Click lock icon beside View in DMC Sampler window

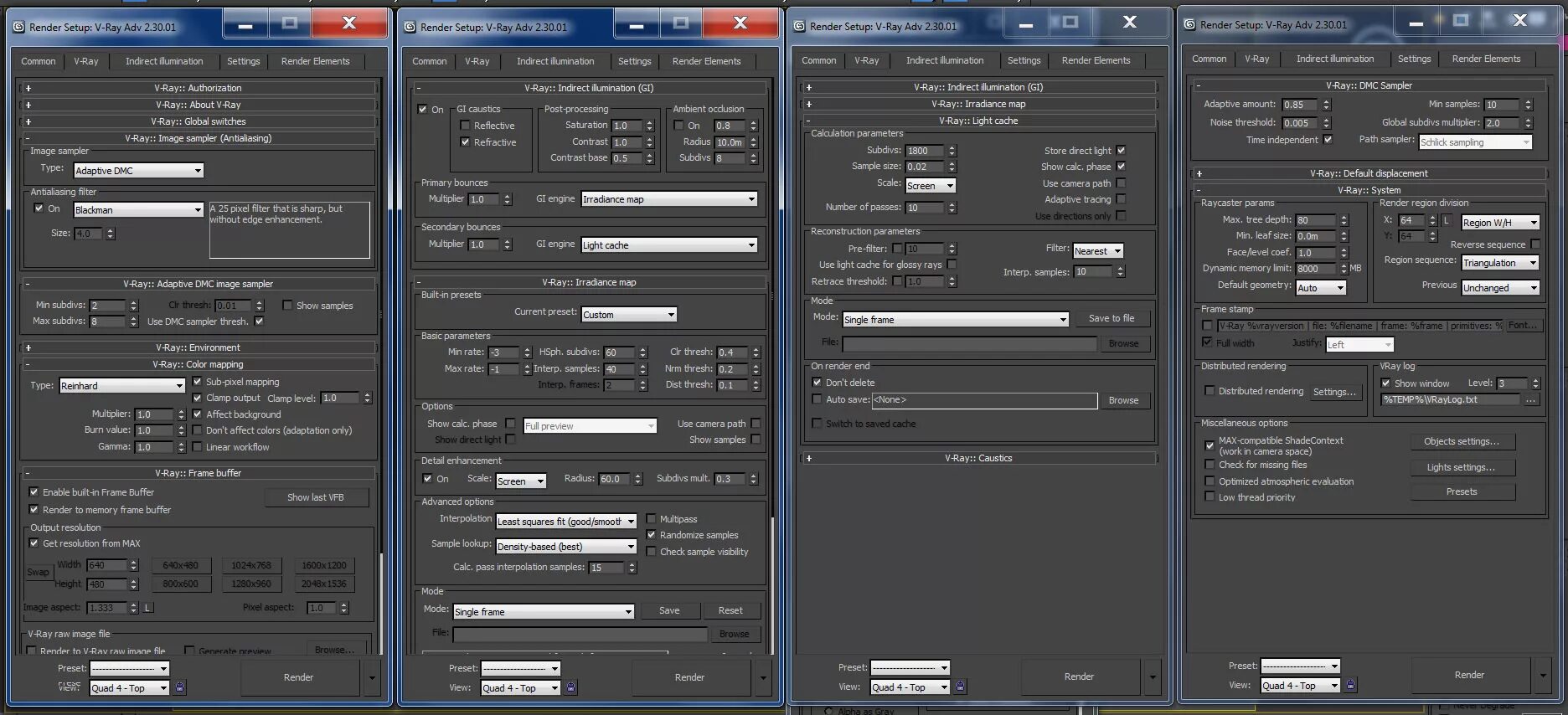[x=1350, y=685]
